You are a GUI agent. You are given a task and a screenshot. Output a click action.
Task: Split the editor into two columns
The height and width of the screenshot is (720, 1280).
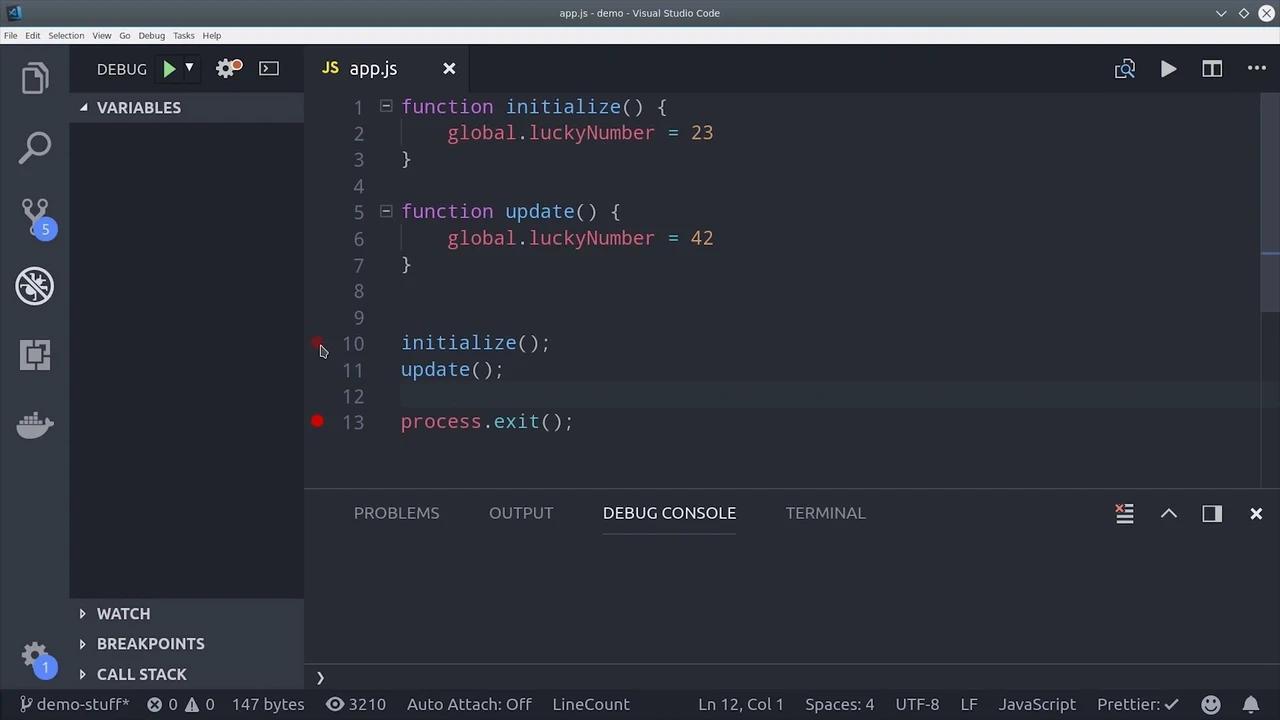(x=1212, y=69)
